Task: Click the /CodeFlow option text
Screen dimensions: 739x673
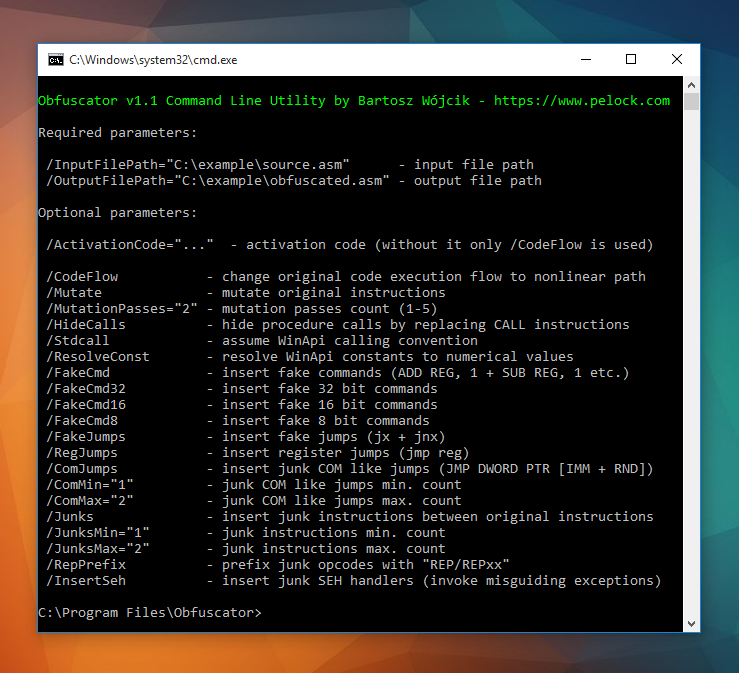Action: (x=82, y=277)
